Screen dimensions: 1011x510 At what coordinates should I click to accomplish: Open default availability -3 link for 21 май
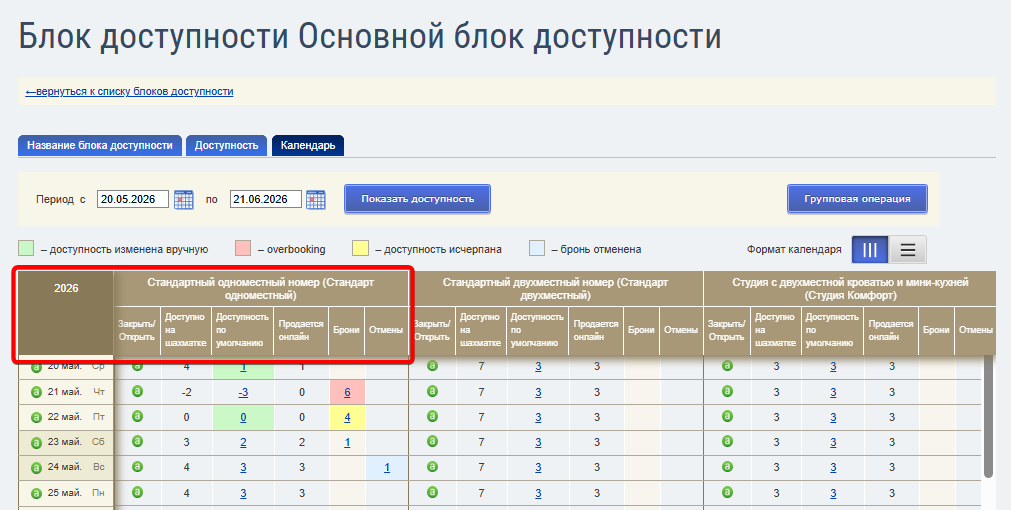pyautogui.click(x=243, y=393)
